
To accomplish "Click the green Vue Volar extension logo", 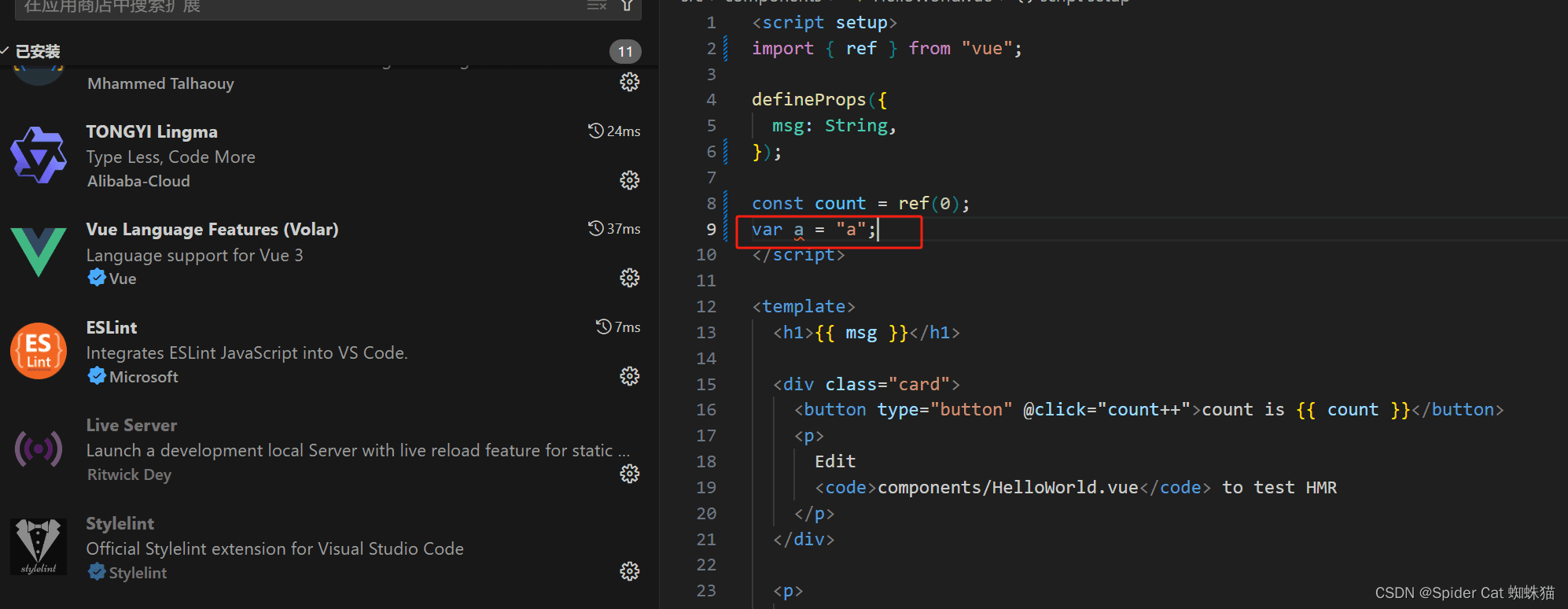I will (39, 253).
